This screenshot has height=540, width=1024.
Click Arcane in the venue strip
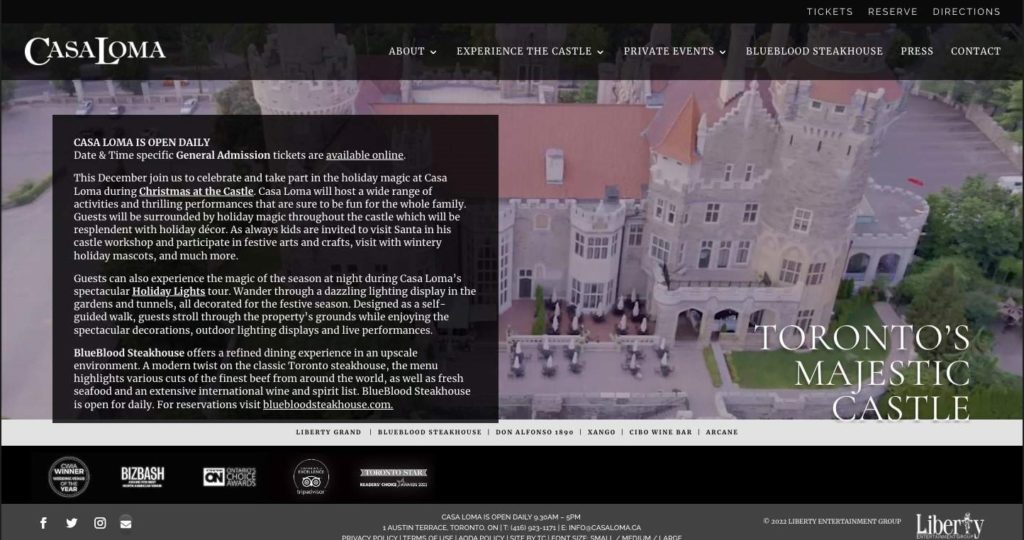722,432
